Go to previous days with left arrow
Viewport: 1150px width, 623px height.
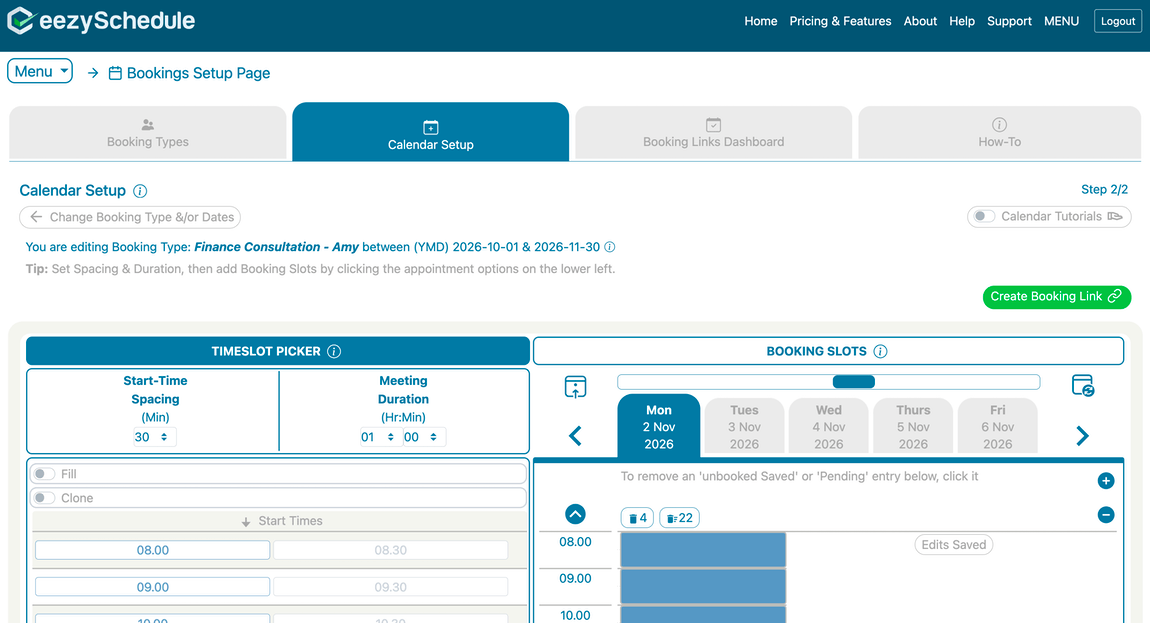(x=576, y=436)
